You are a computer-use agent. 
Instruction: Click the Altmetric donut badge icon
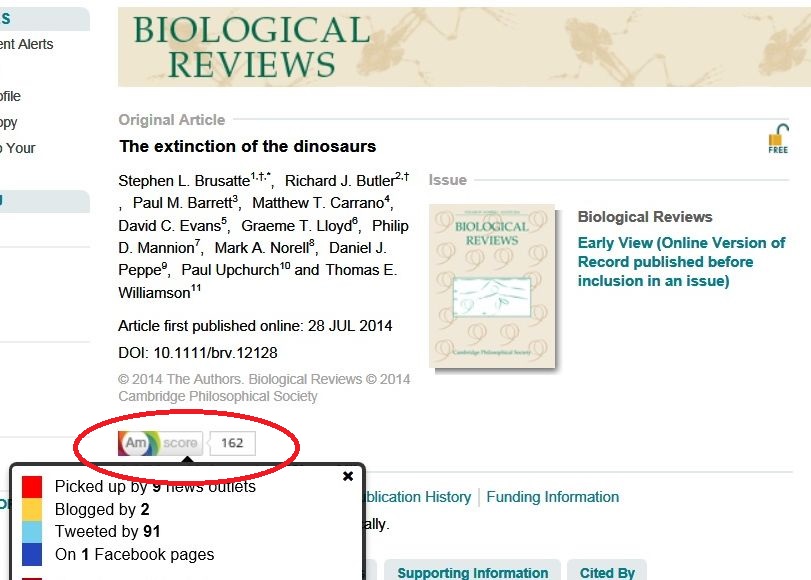136,443
